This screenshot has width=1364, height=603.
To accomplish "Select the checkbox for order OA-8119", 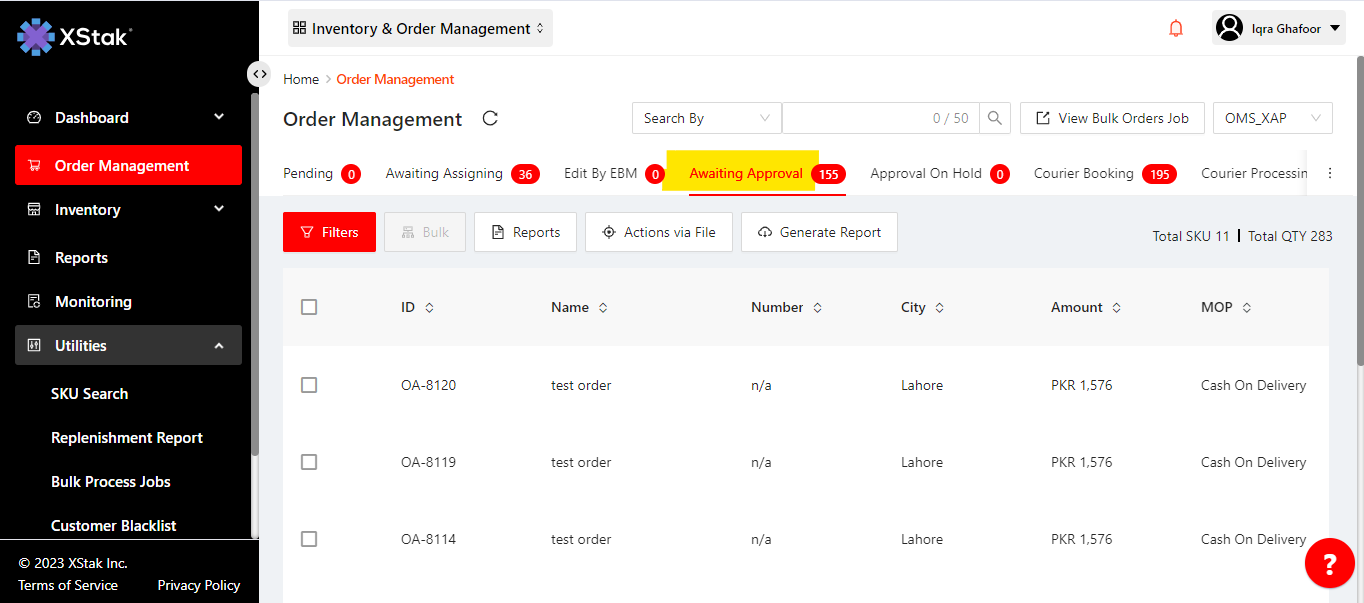I will [309, 462].
